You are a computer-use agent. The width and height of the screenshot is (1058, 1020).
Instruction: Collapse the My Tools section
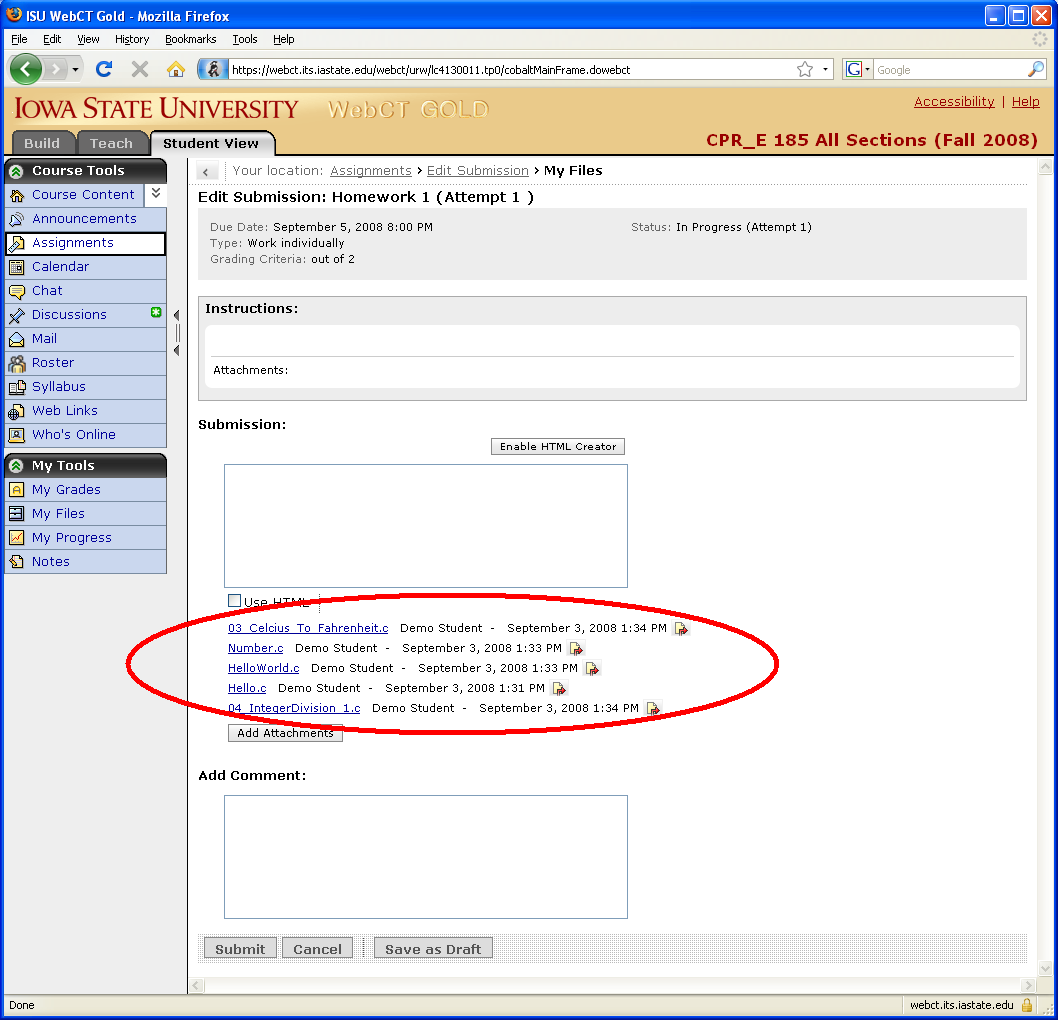point(16,466)
